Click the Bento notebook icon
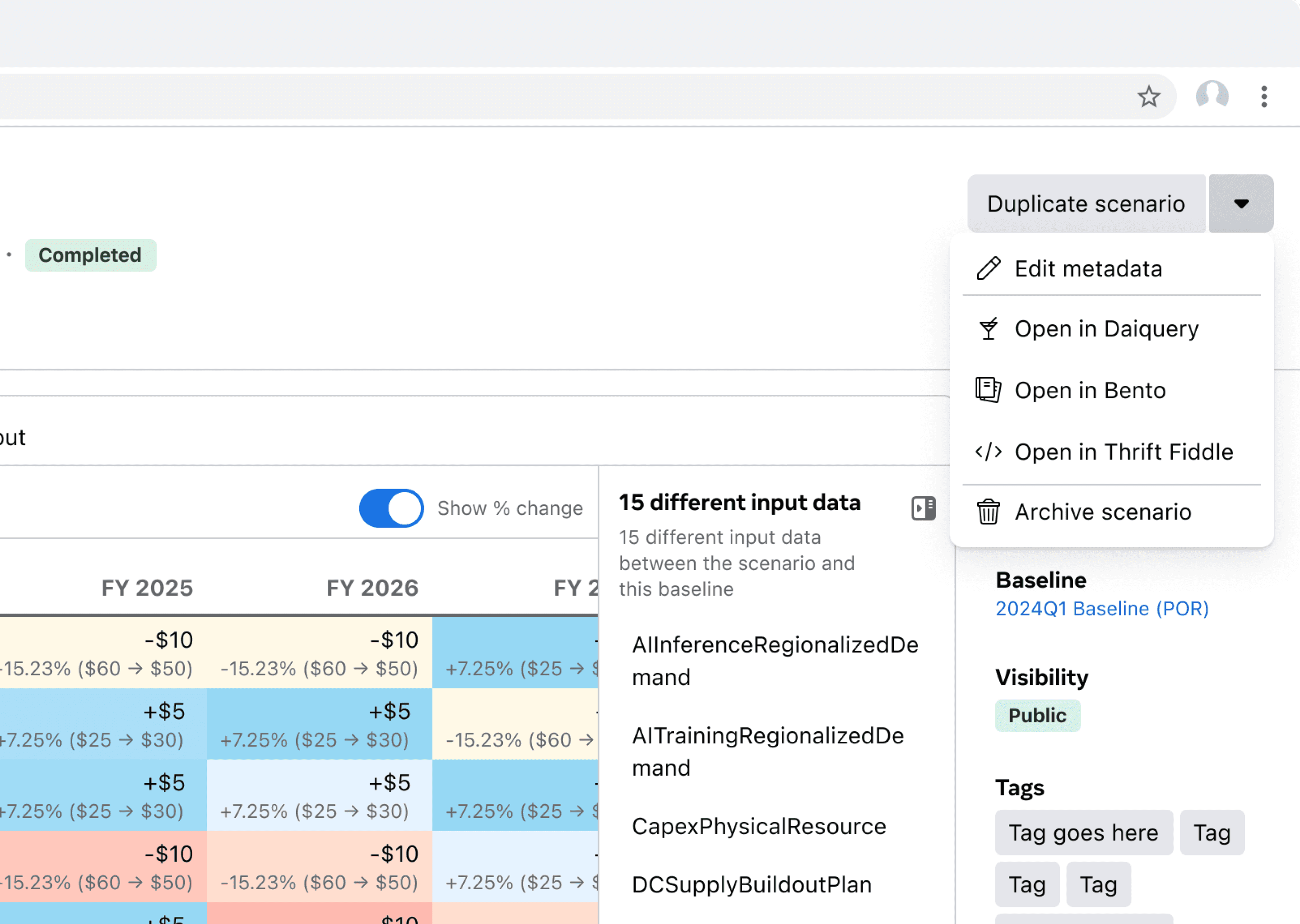 coord(989,390)
